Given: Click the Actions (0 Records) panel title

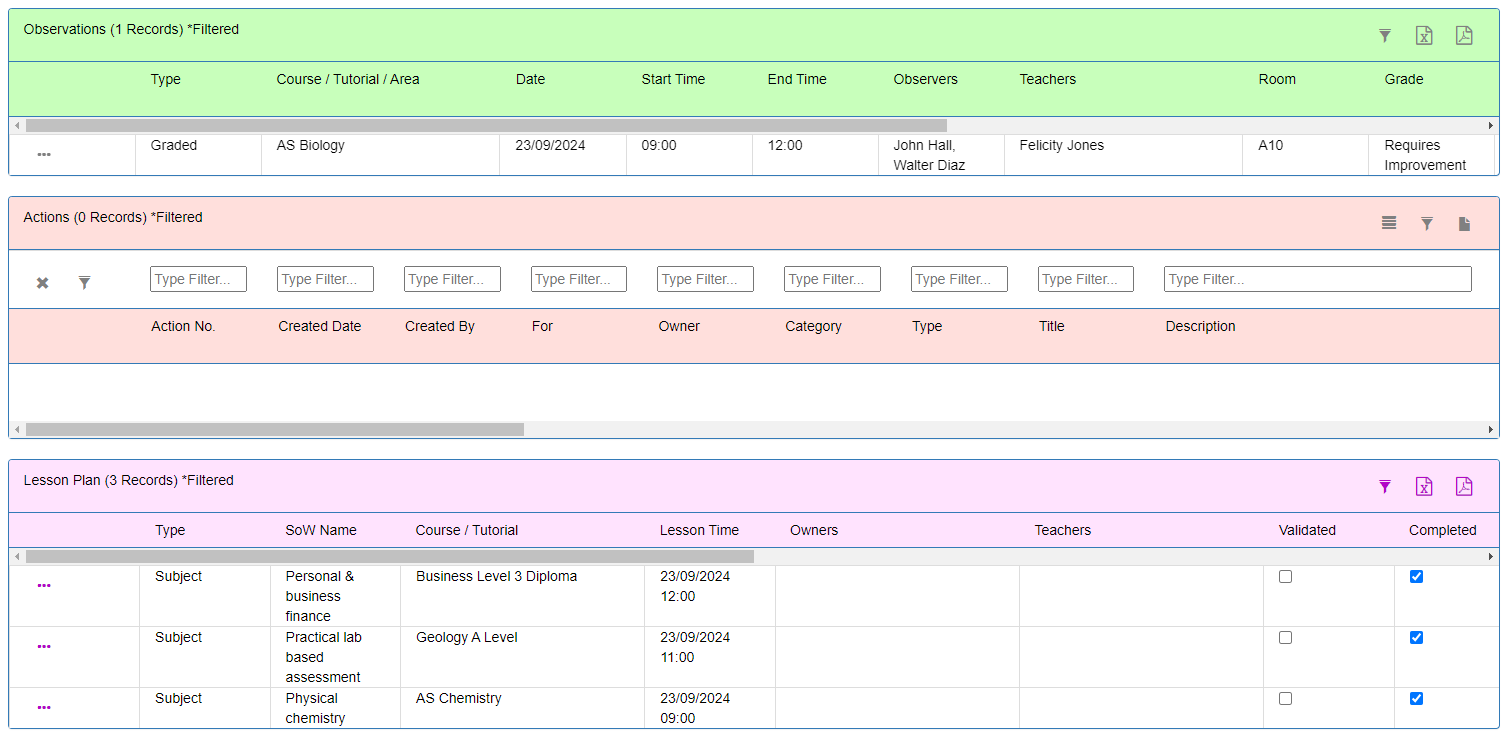Looking at the screenshot, I should (x=113, y=217).
